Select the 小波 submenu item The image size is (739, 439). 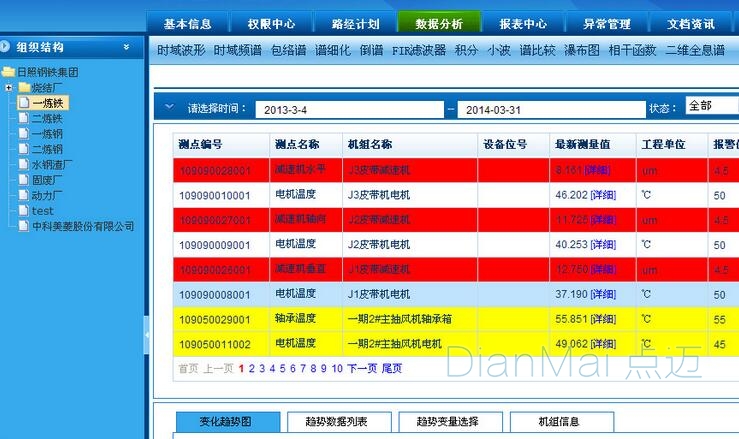coord(499,50)
